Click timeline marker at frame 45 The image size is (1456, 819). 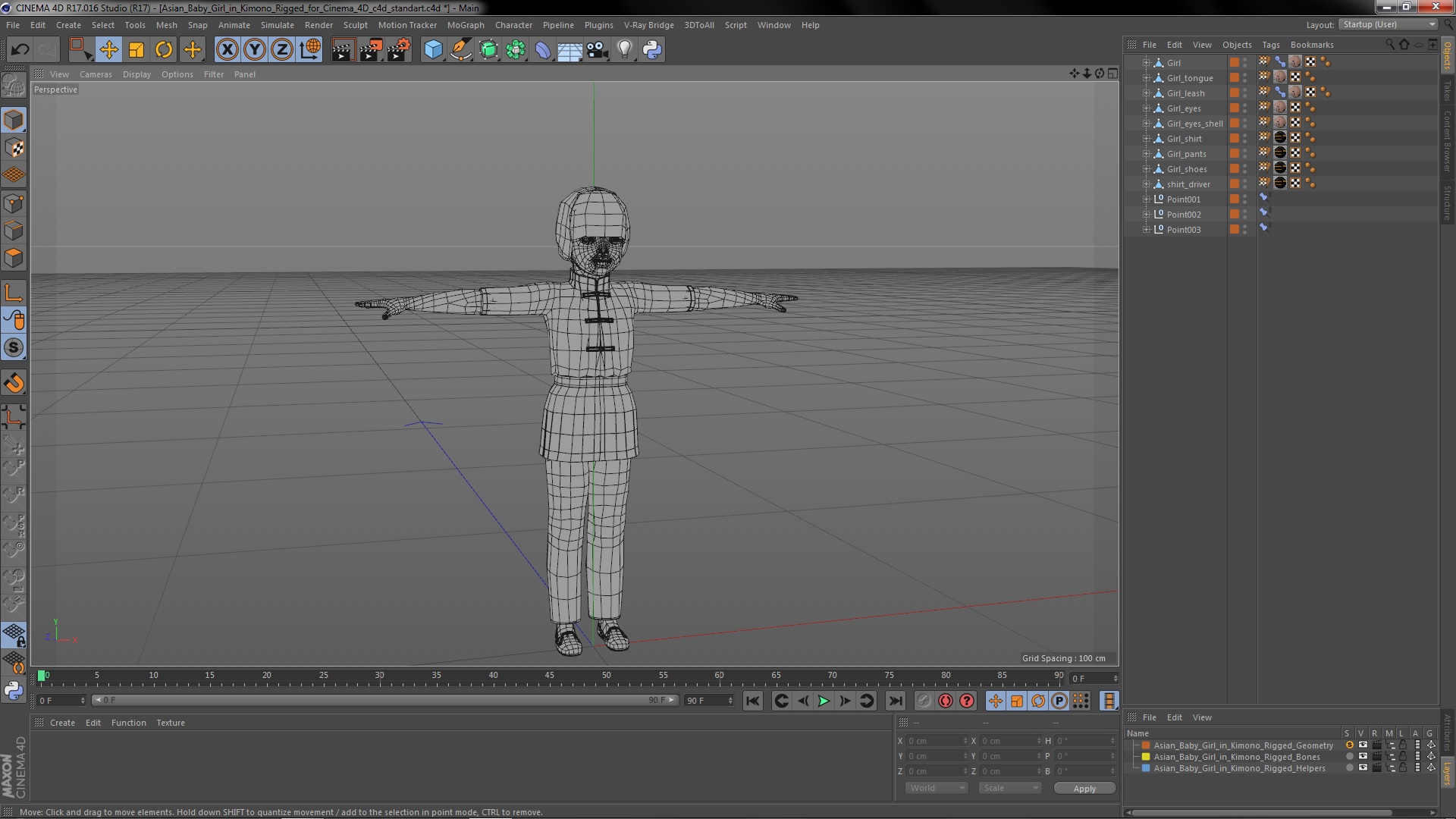[x=549, y=676]
